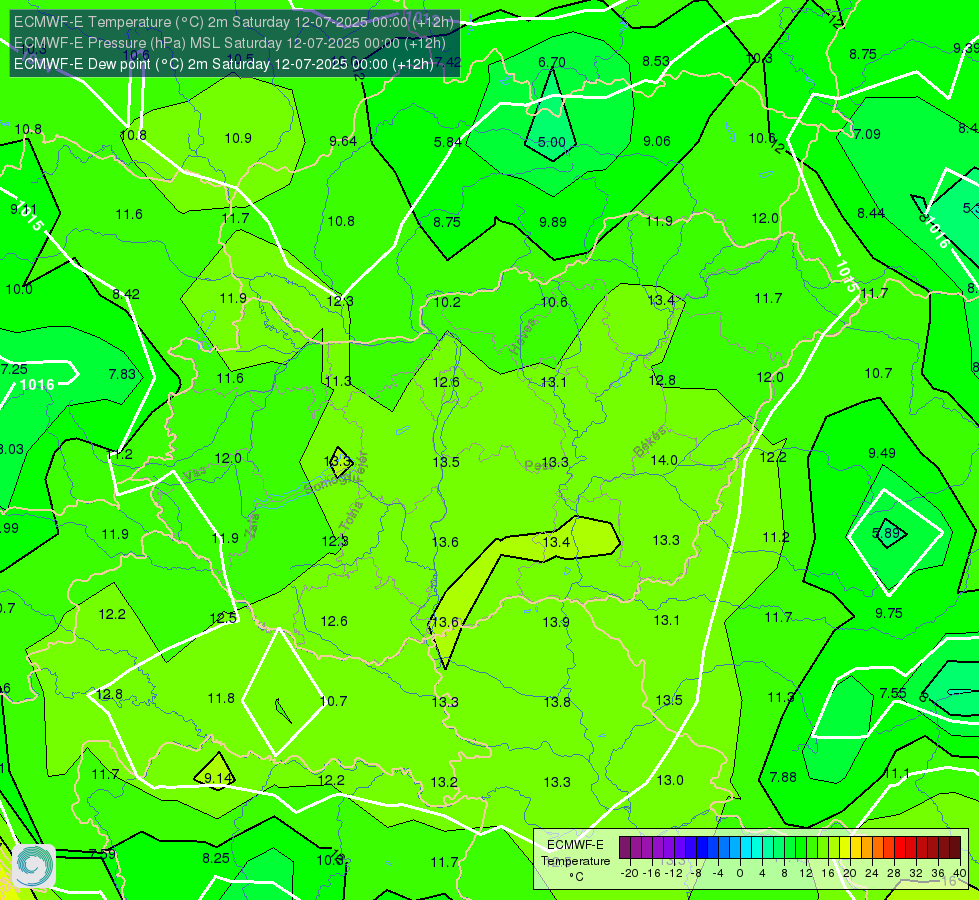
Task: Select the ECMWF-E Dew point 2m layer label
Action: (x=224, y=64)
